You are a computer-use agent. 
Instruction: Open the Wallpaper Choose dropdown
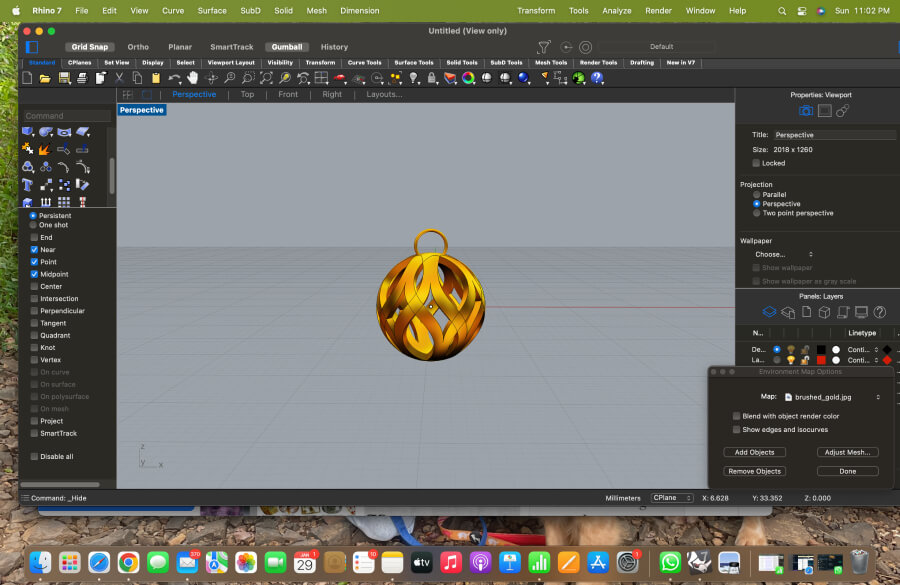click(x=783, y=254)
